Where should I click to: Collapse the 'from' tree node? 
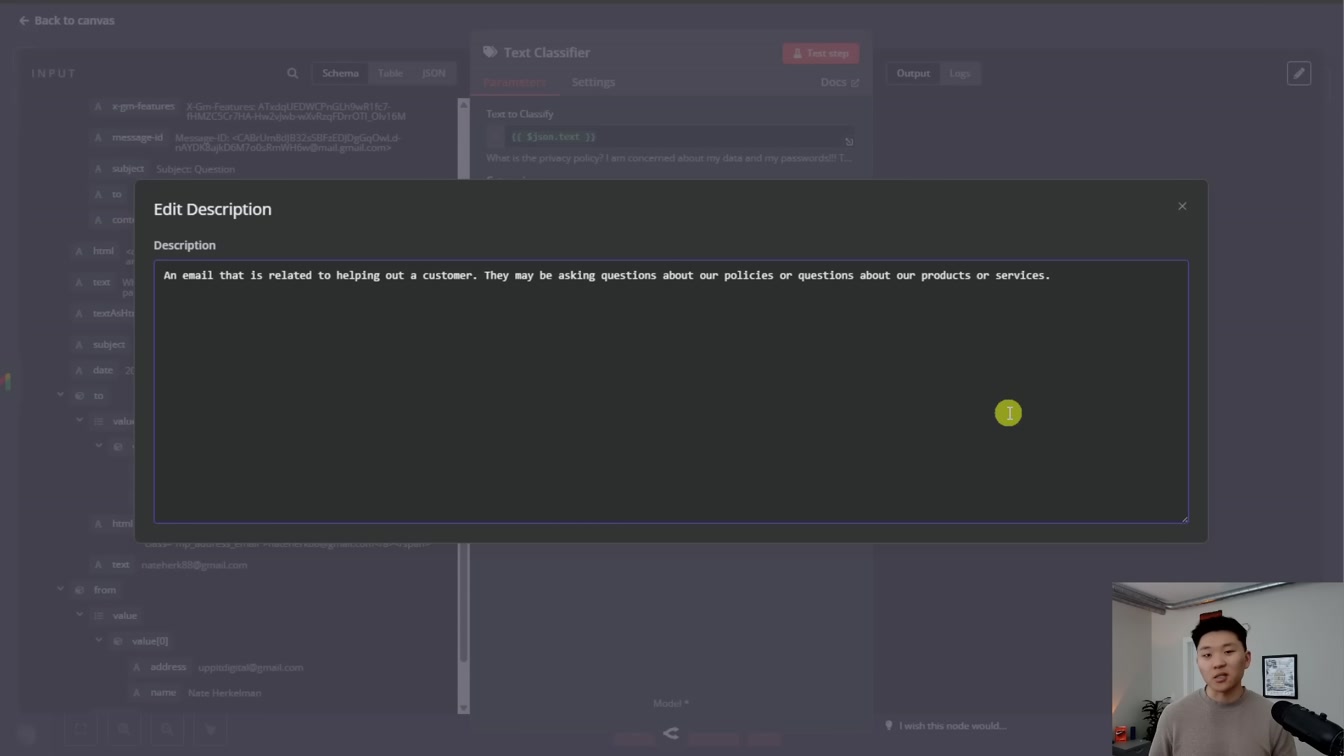click(60, 590)
